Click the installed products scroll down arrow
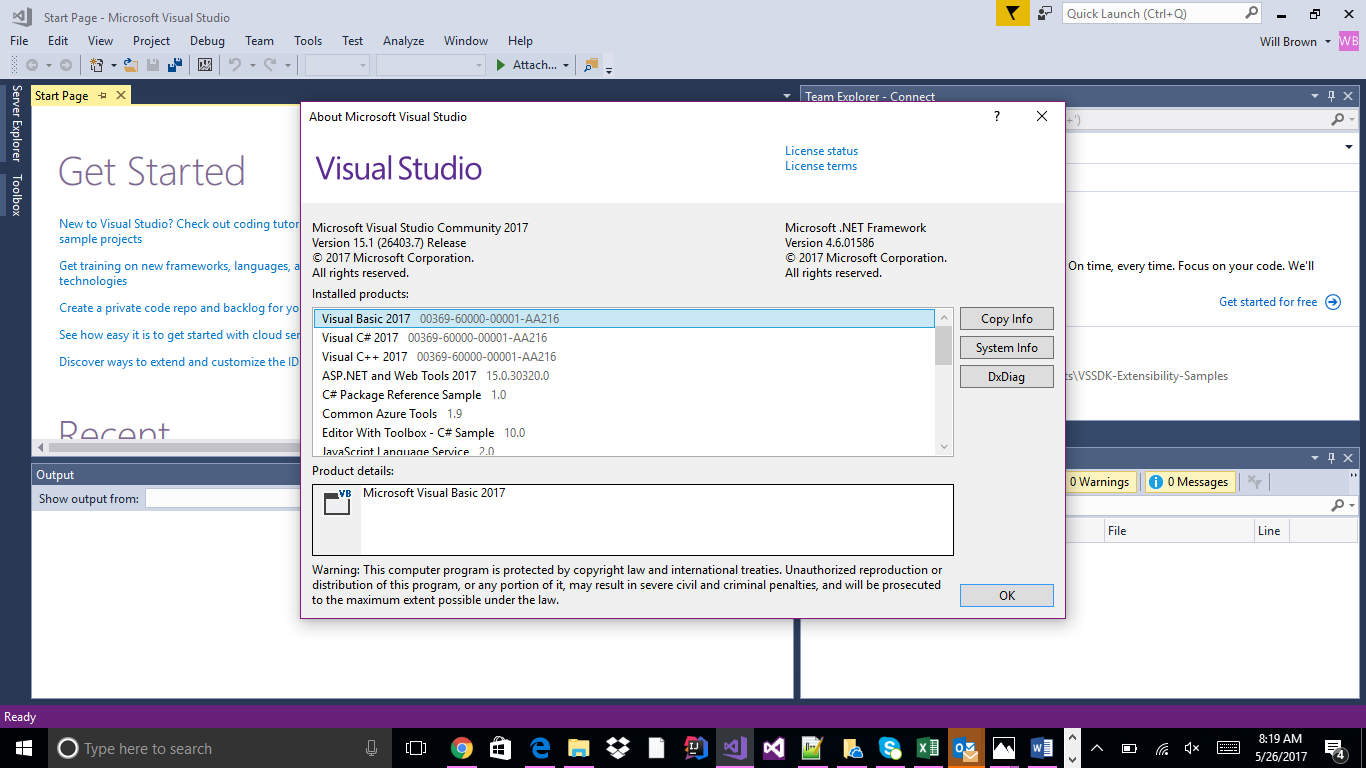1366x768 pixels. [x=943, y=447]
